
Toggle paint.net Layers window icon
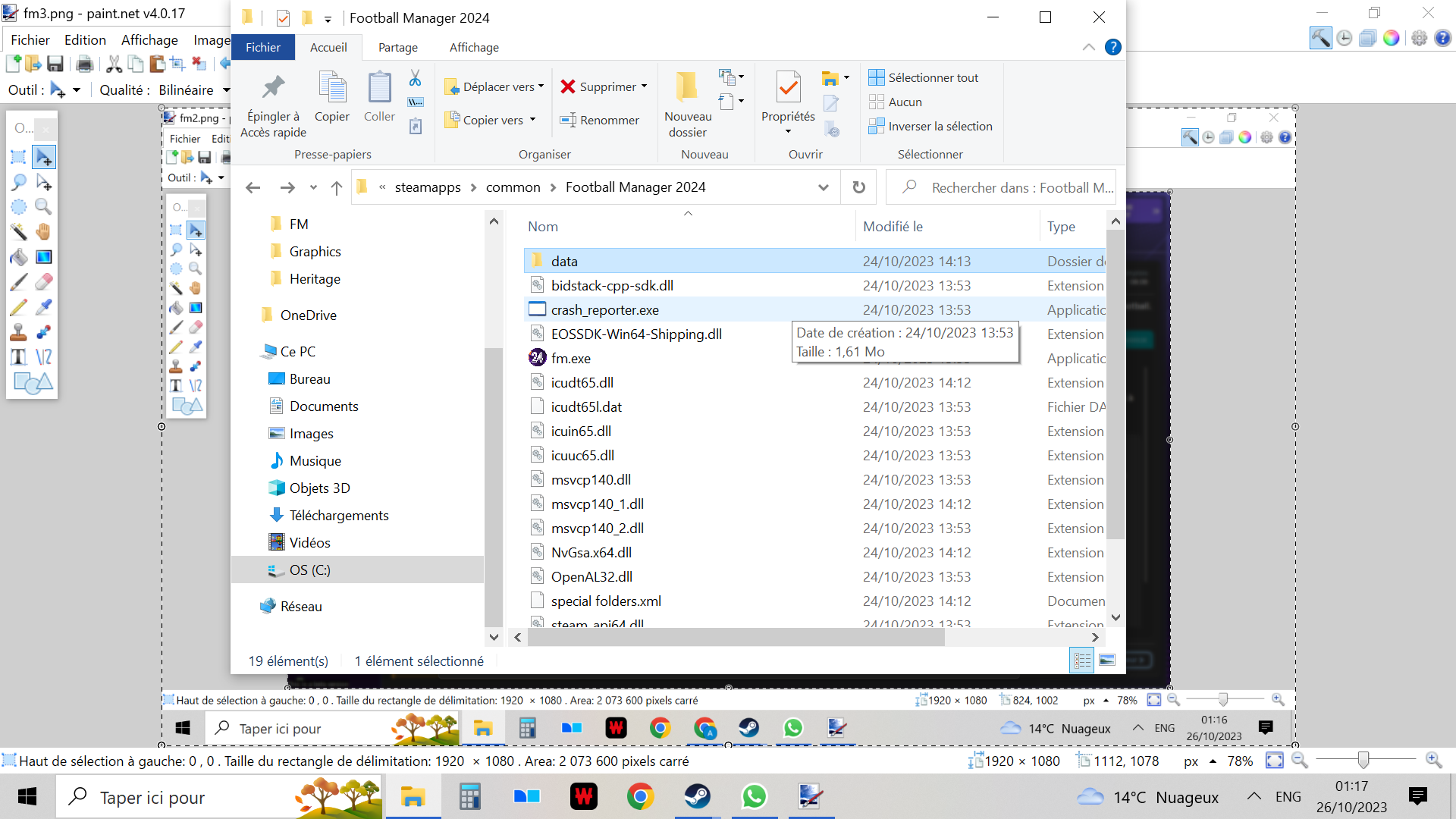pyautogui.click(x=1367, y=38)
